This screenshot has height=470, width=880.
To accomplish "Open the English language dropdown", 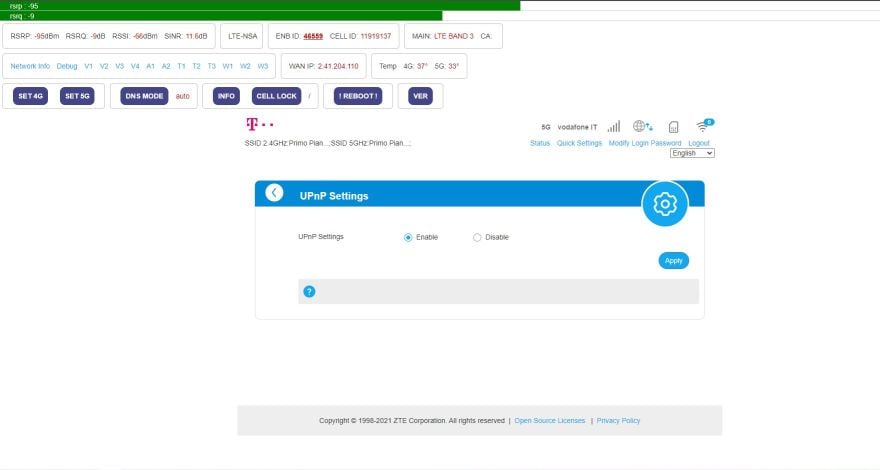I will point(692,153).
